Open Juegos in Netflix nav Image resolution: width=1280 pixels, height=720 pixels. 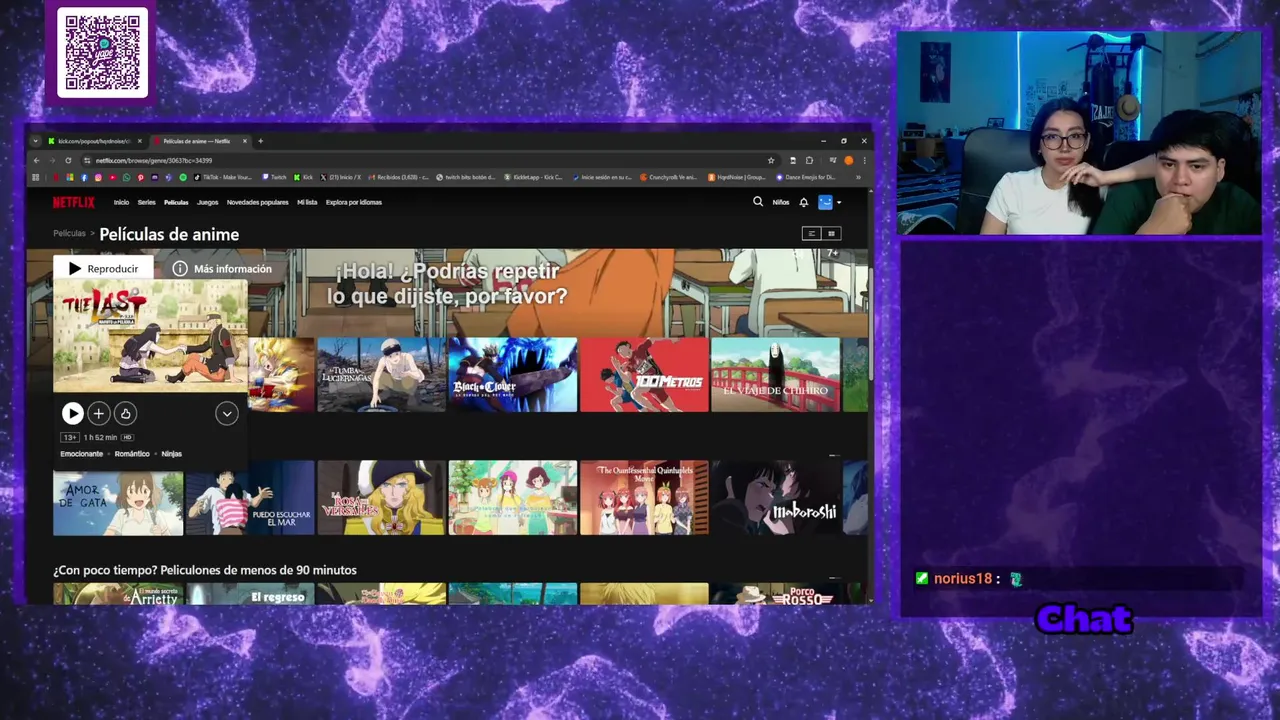coord(207,202)
